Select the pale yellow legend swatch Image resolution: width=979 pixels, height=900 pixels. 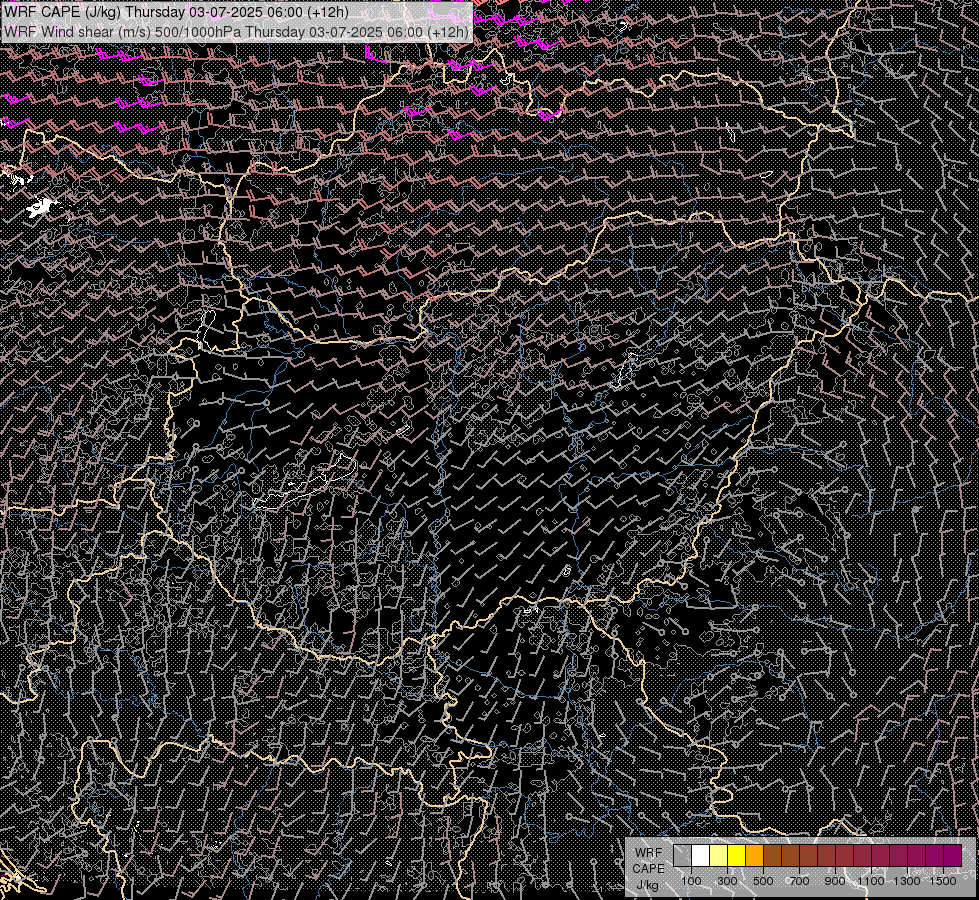pyautogui.click(x=719, y=855)
